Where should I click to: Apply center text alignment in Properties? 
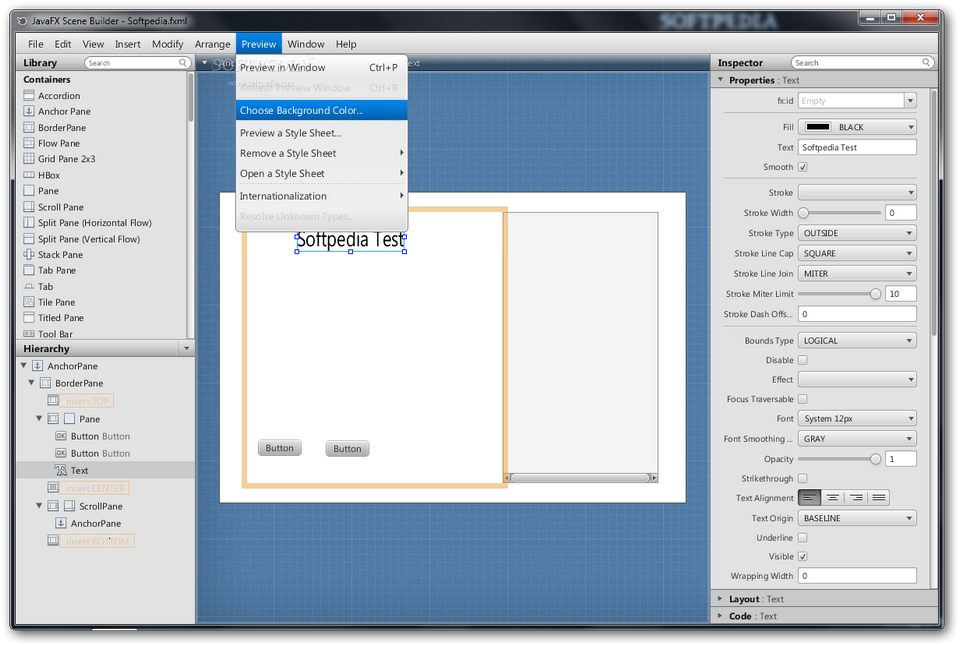click(x=832, y=497)
